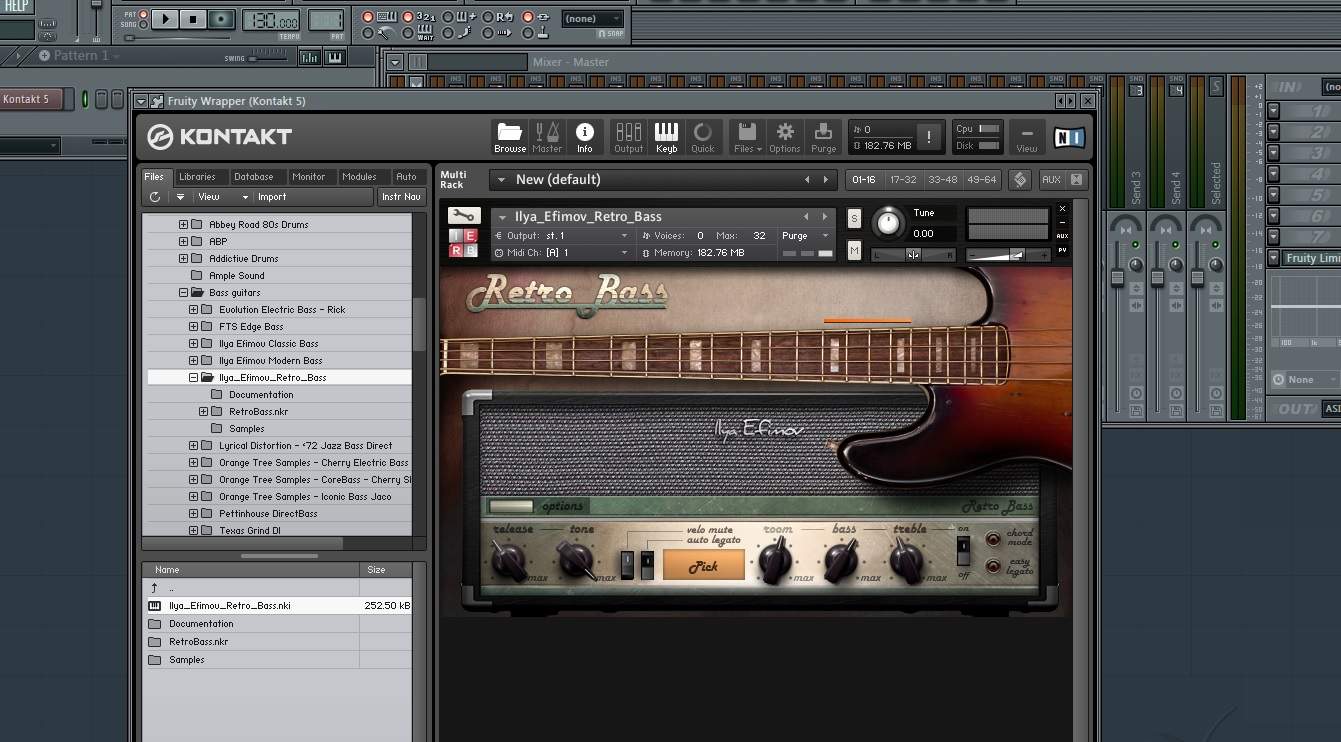Viewport: 1341px width, 742px height.
Task: Switch to the Database tab
Action: pyautogui.click(x=253, y=177)
